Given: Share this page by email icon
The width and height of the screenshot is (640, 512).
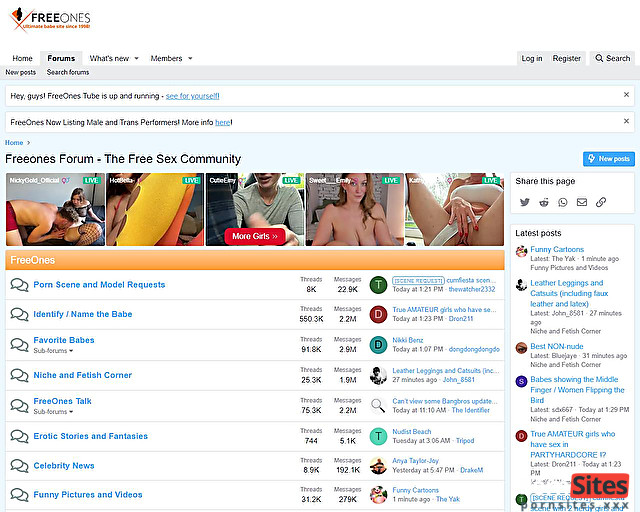Looking at the screenshot, I should tap(582, 202).
